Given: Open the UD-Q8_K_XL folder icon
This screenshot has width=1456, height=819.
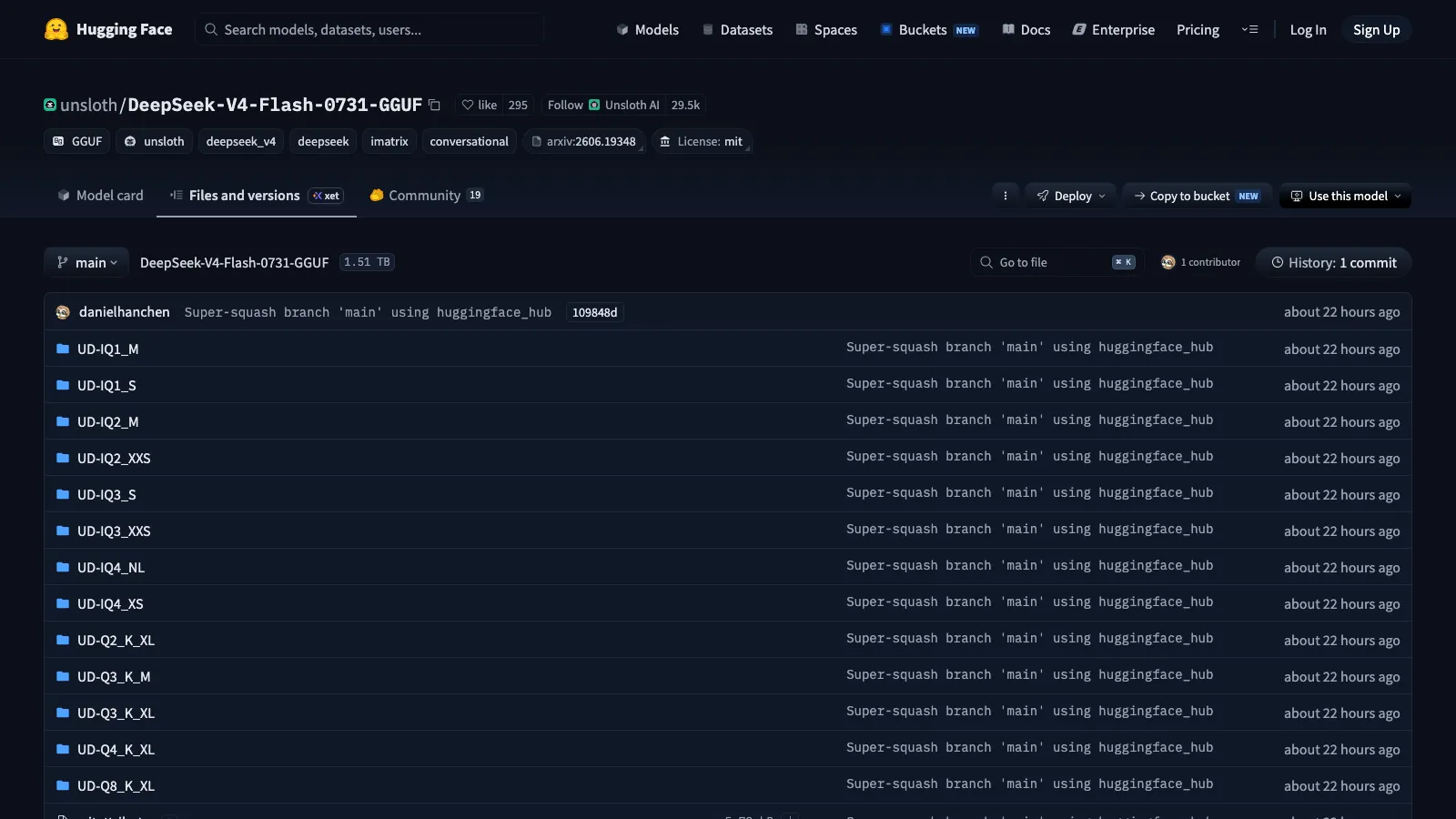Looking at the screenshot, I should (x=63, y=785).
